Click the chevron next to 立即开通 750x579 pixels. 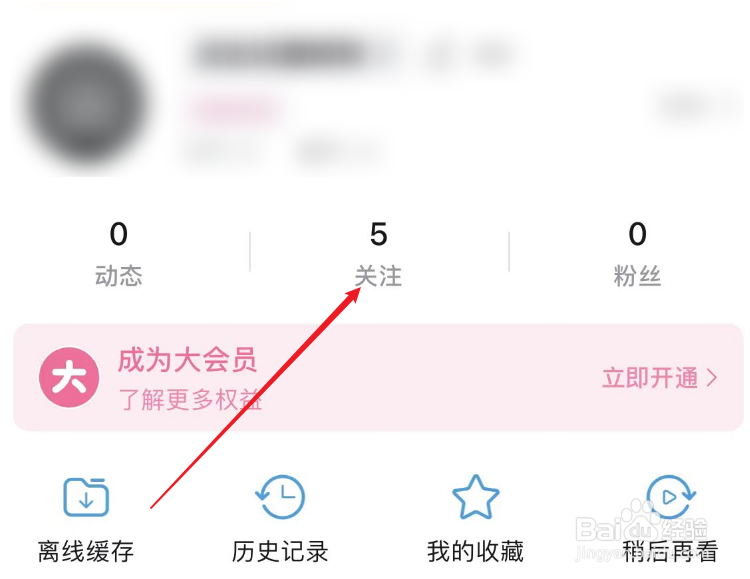pyautogui.click(x=712, y=378)
